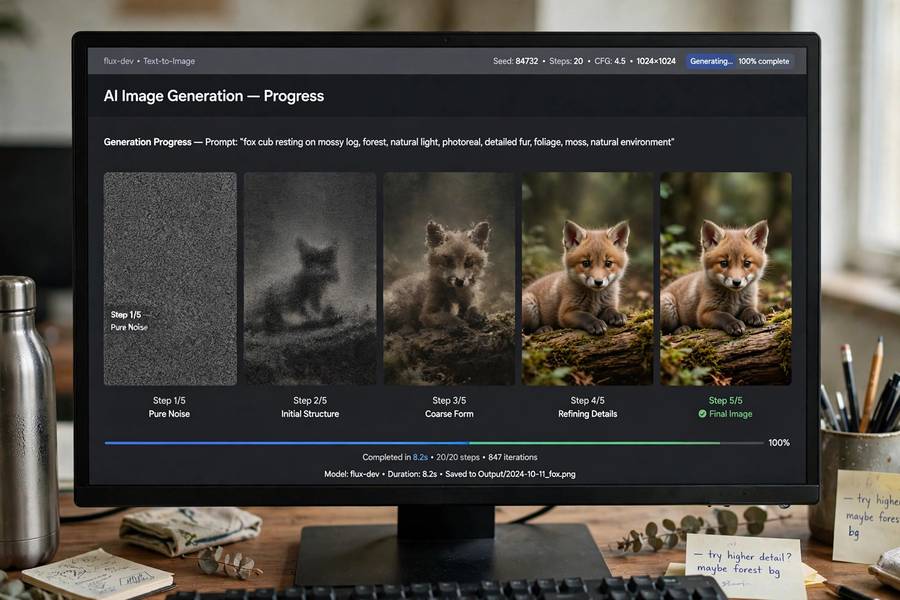Click the Refining Details caption
Image resolution: width=900 pixels, height=600 pixels.
587,413
